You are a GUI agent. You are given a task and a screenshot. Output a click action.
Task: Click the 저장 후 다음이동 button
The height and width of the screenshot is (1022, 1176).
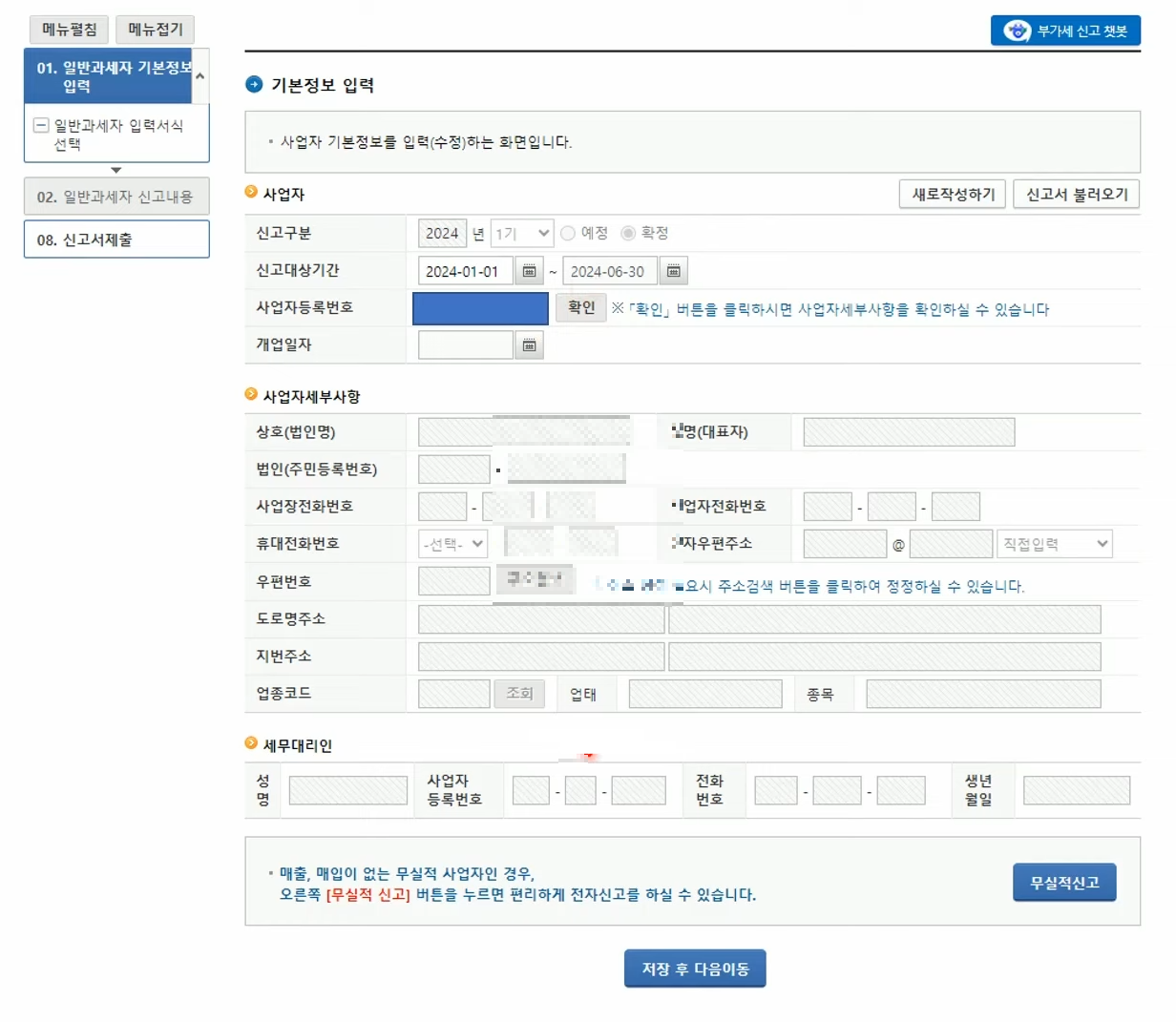[694, 968]
